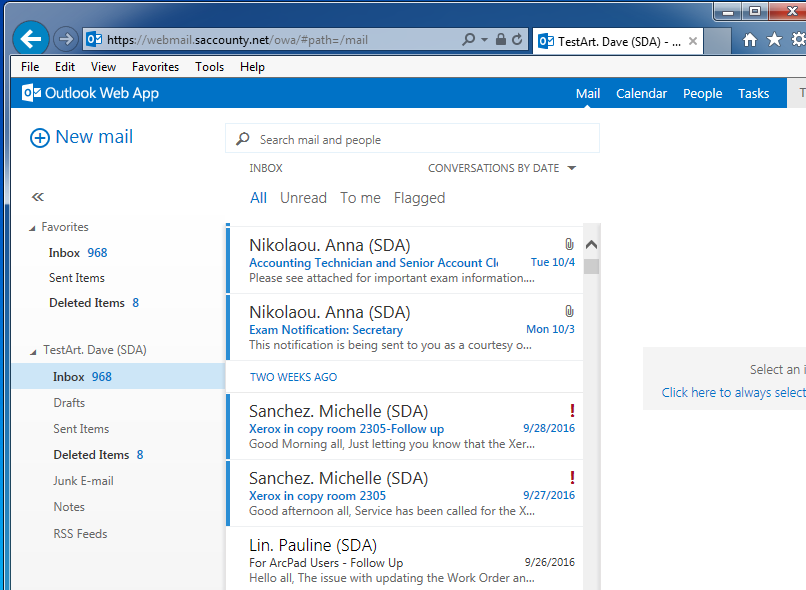The width and height of the screenshot is (806, 590).
Task: Select Inbox 968 in TestArt. Dave mailbox
Action: point(118,377)
